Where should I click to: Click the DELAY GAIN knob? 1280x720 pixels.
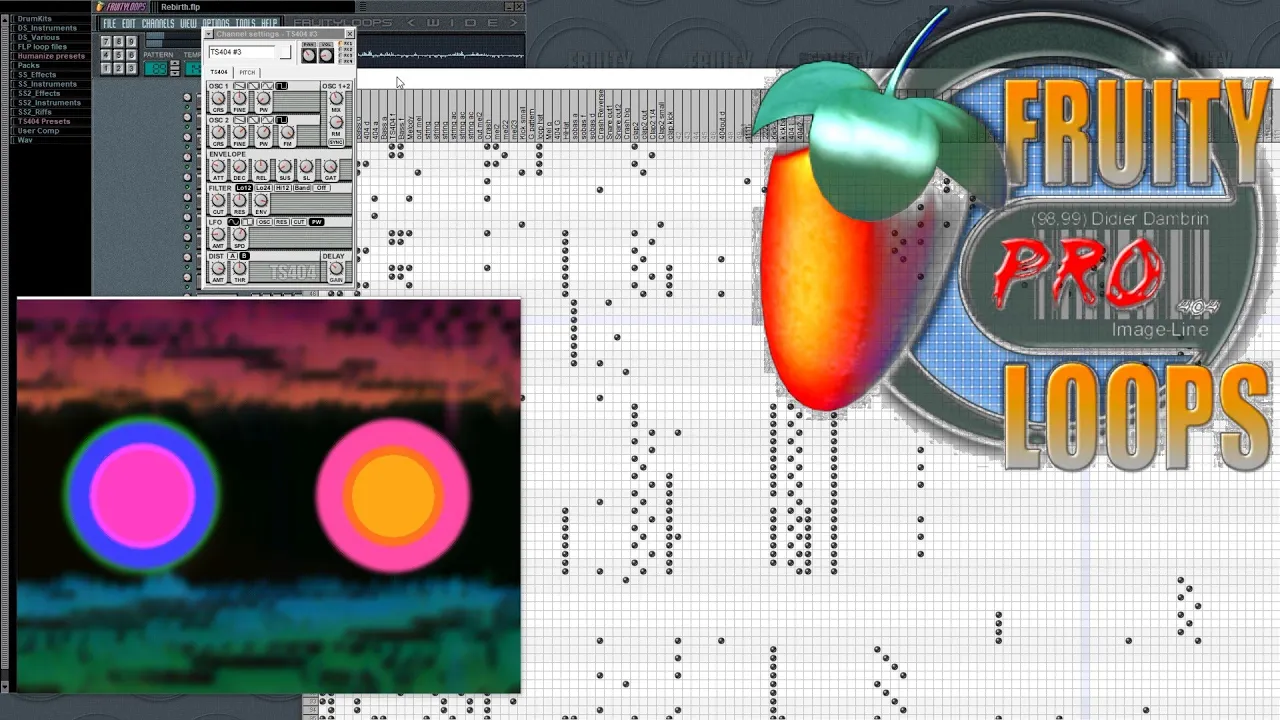tap(336, 268)
